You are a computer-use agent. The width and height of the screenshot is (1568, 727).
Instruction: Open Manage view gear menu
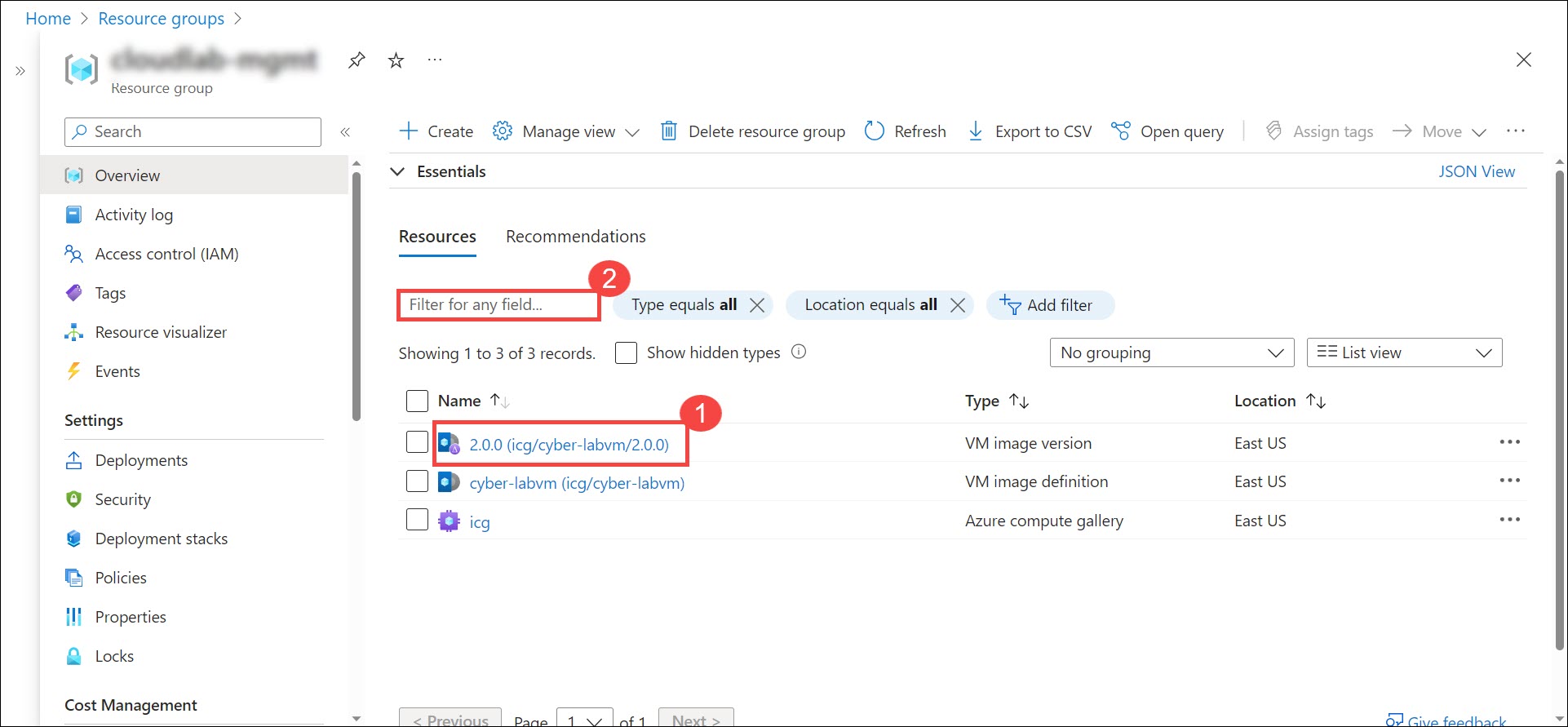566,131
